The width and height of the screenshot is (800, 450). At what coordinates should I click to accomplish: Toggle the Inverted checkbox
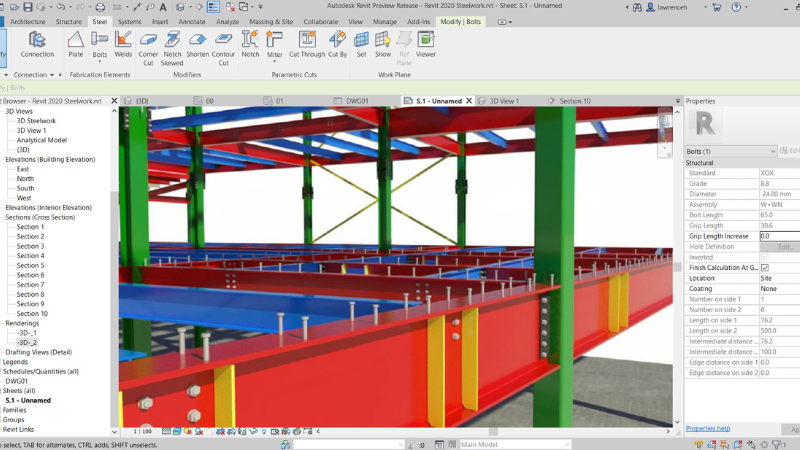click(765, 257)
